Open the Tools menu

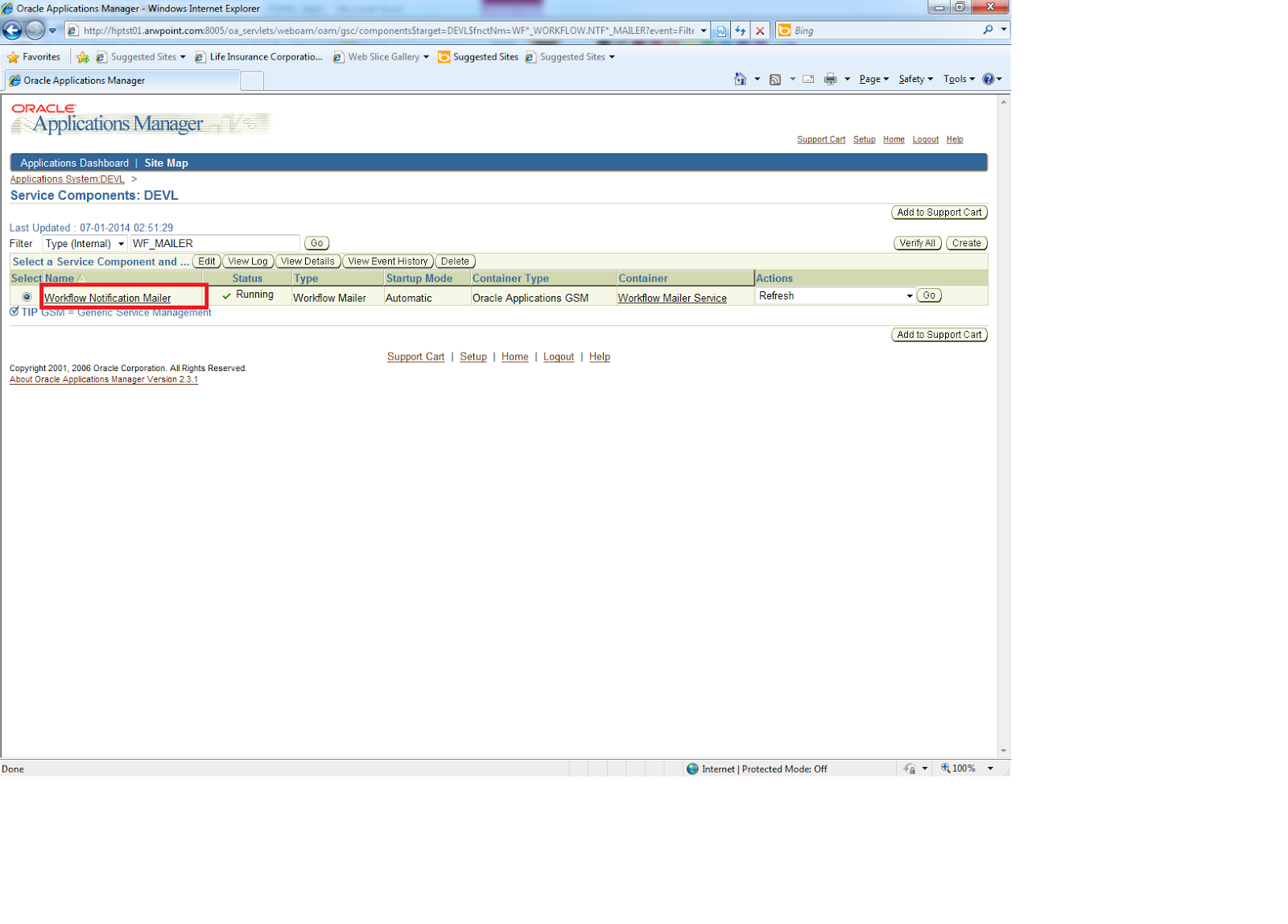click(x=959, y=79)
